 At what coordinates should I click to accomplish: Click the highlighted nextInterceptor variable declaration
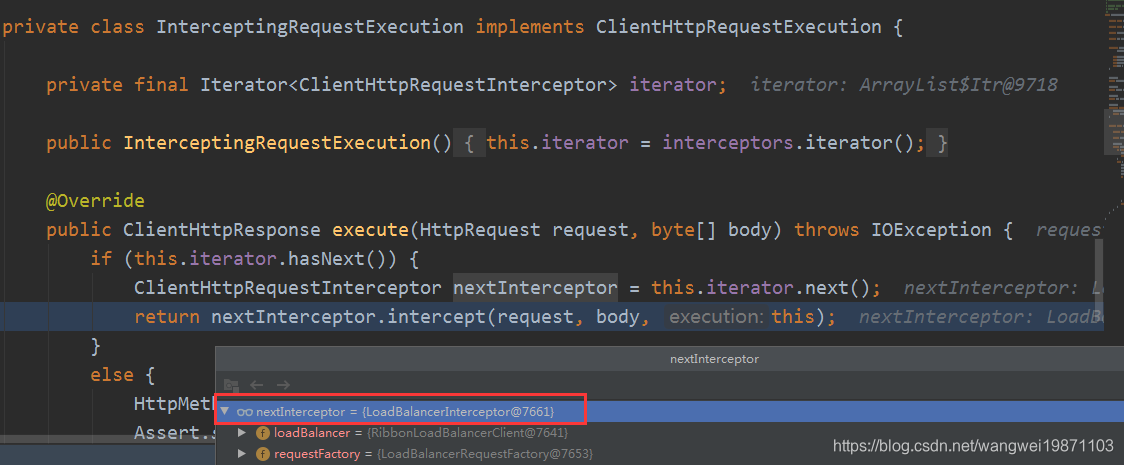[535, 288]
